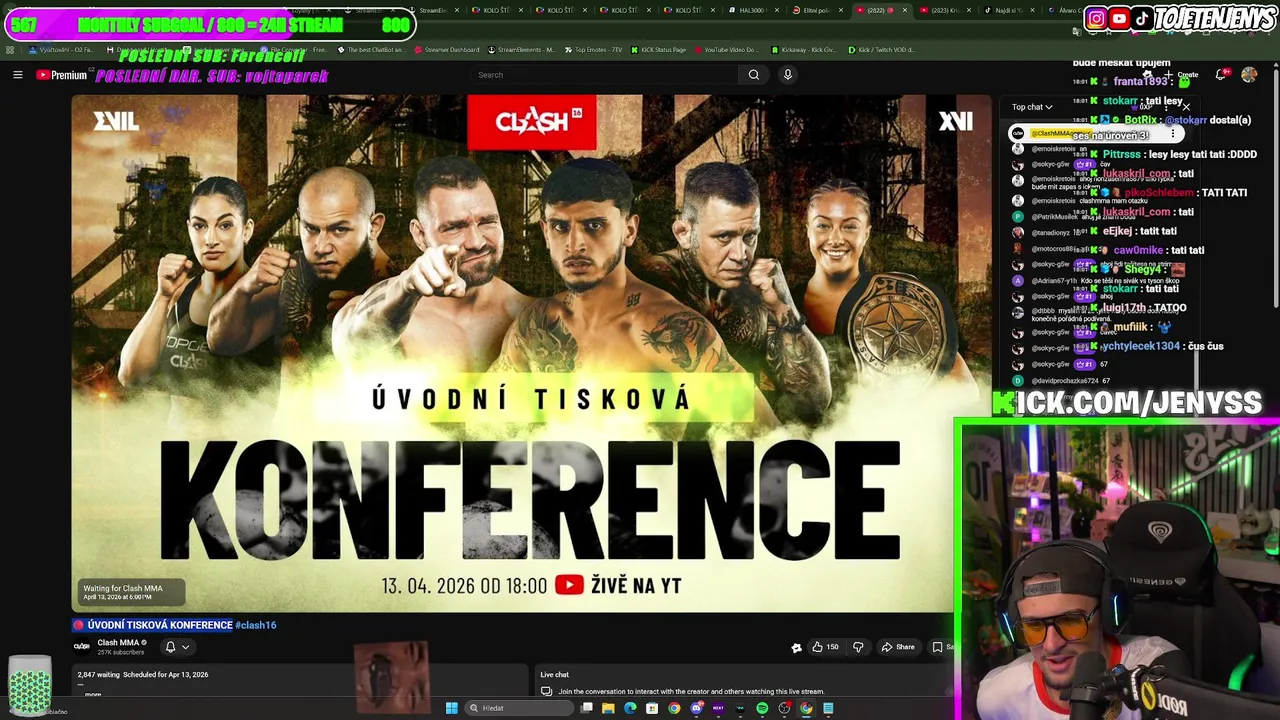Open the Instagram icon in stream overlay
The width and height of the screenshot is (1280, 720).
point(1096,18)
